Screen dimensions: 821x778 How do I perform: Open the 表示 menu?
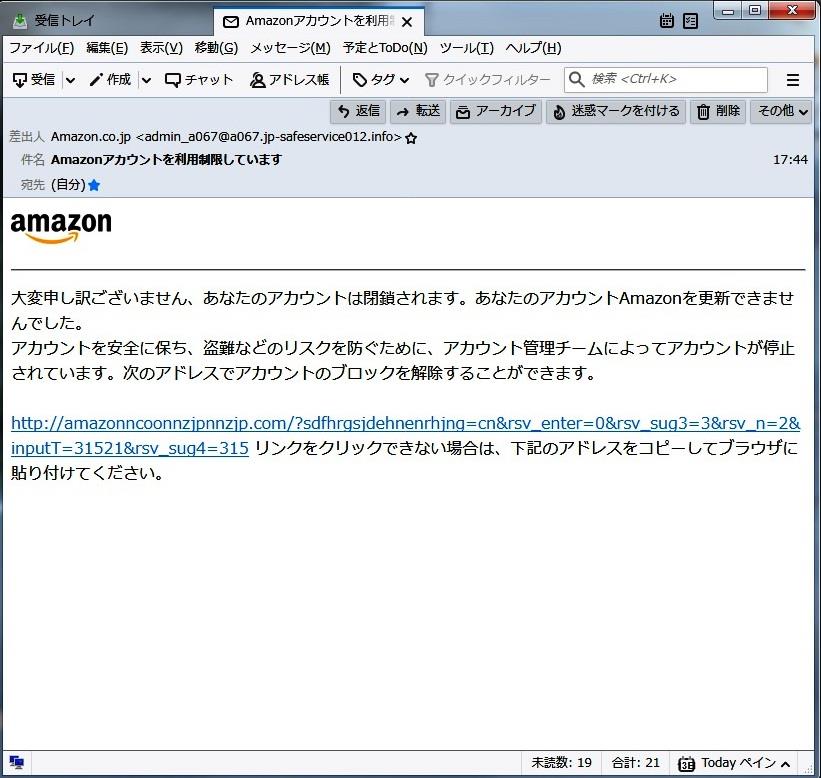pyautogui.click(x=161, y=48)
